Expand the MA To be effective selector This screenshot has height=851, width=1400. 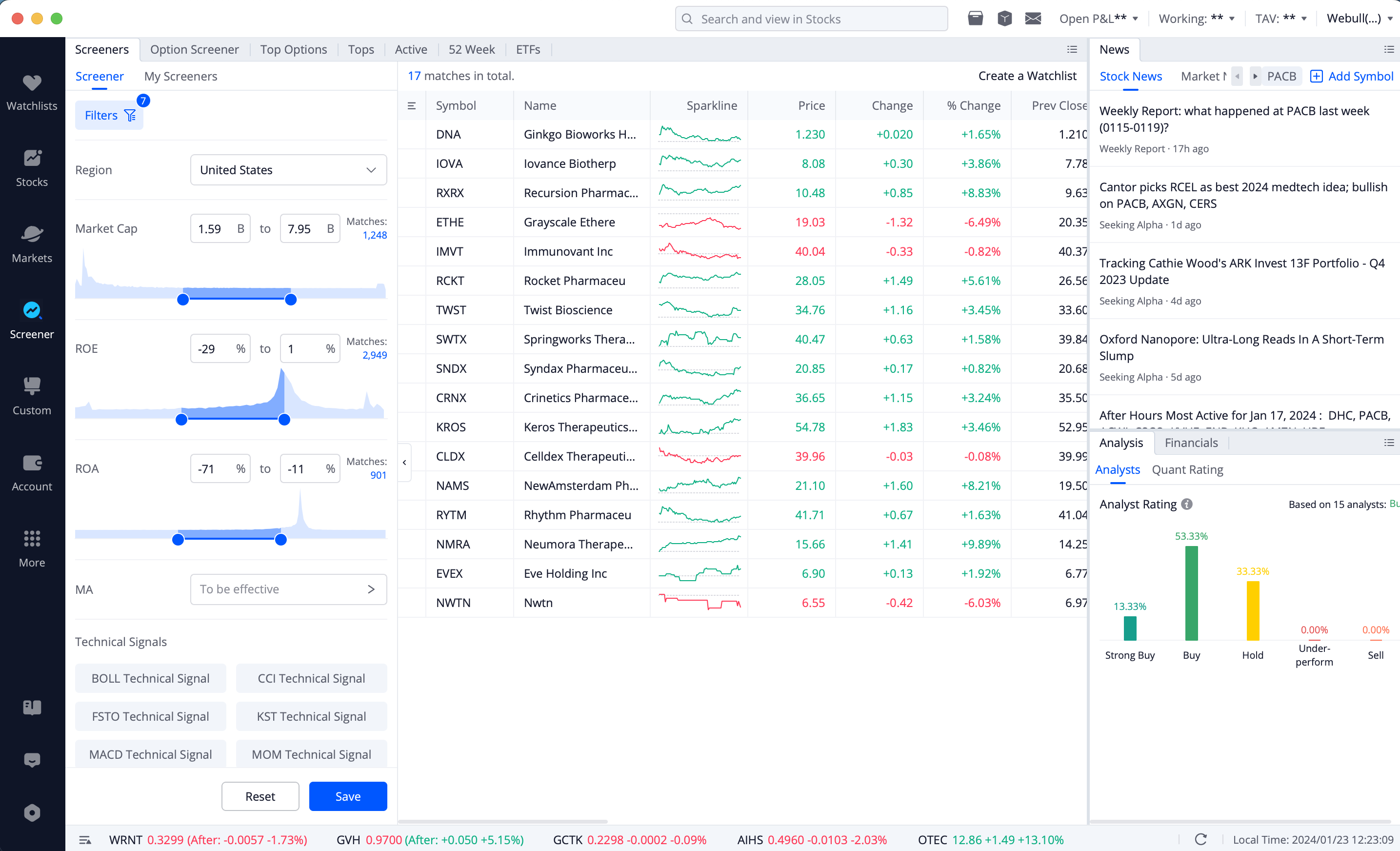tap(289, 589)
